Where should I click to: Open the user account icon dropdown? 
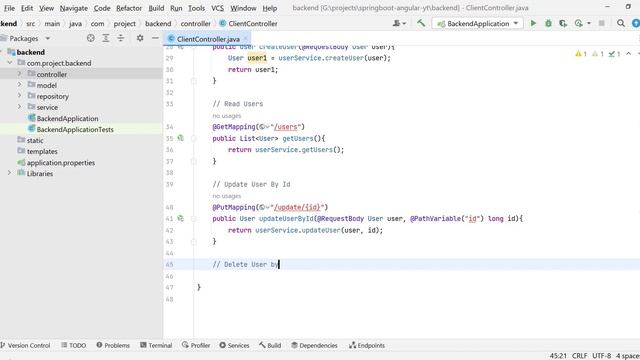coord(399,24)
